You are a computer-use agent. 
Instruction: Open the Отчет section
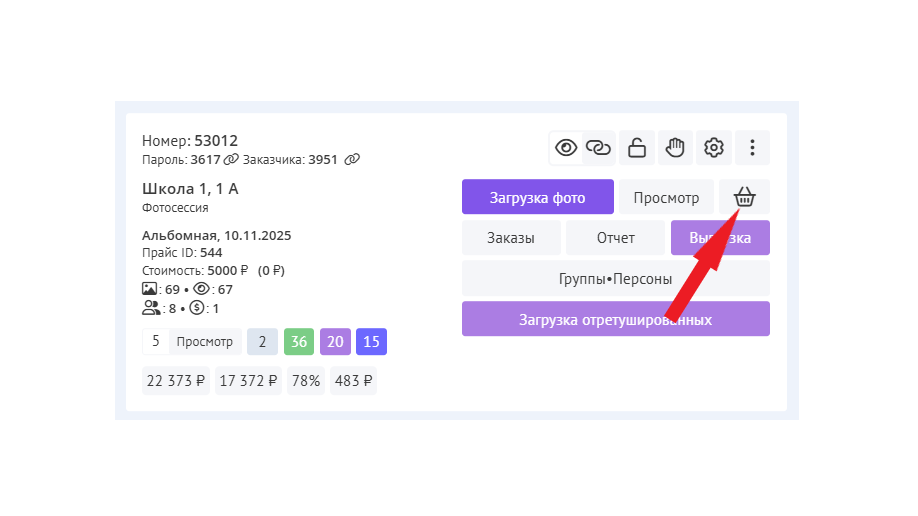click(615, 238)
